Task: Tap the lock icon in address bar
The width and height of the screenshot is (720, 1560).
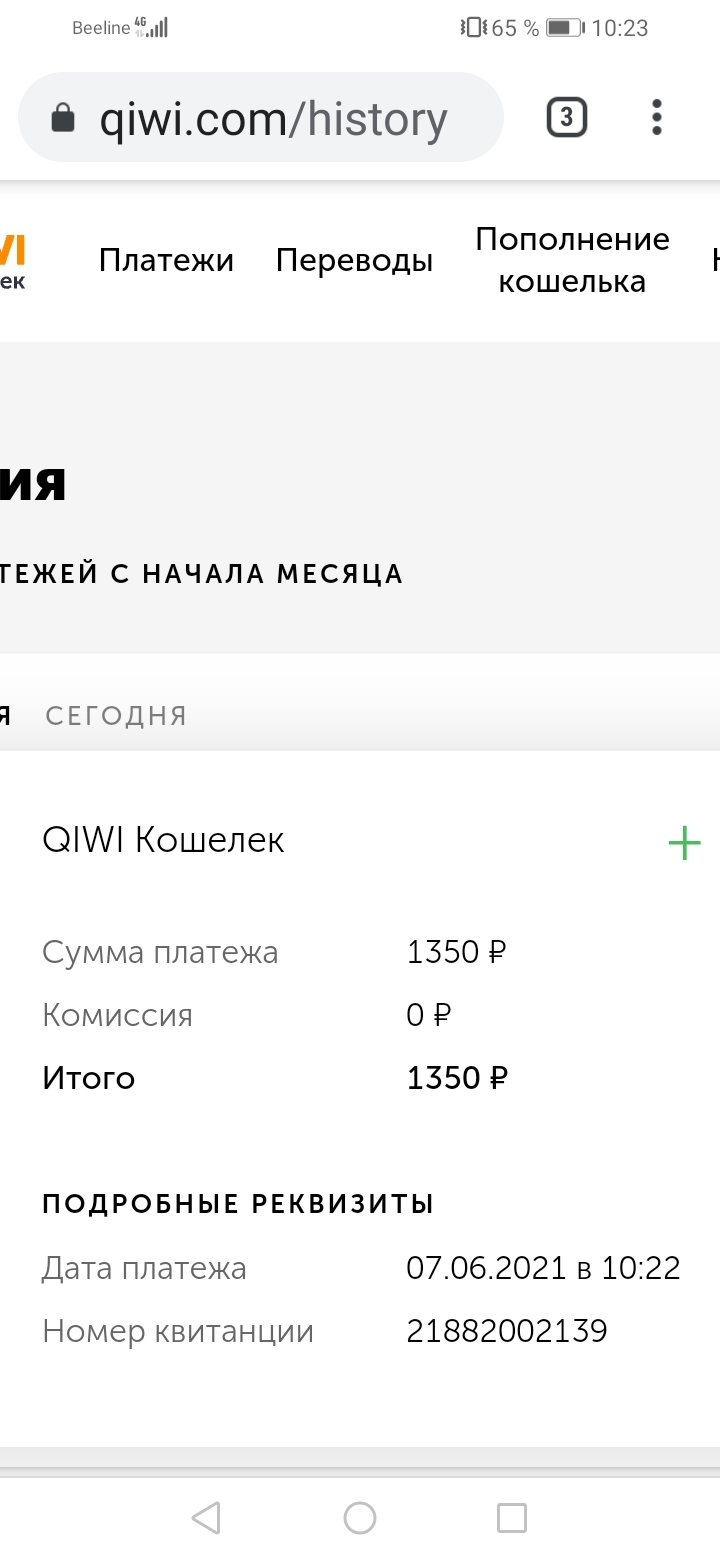Action: (x=63, y=118)
